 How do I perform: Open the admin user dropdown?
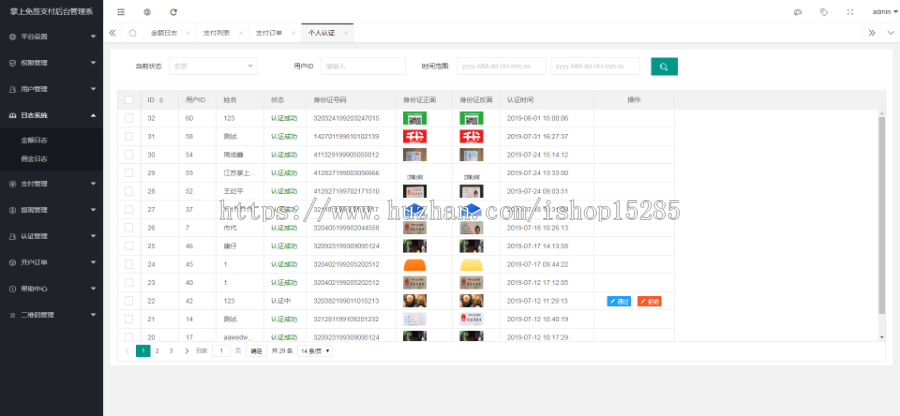(x=885, y=12)
